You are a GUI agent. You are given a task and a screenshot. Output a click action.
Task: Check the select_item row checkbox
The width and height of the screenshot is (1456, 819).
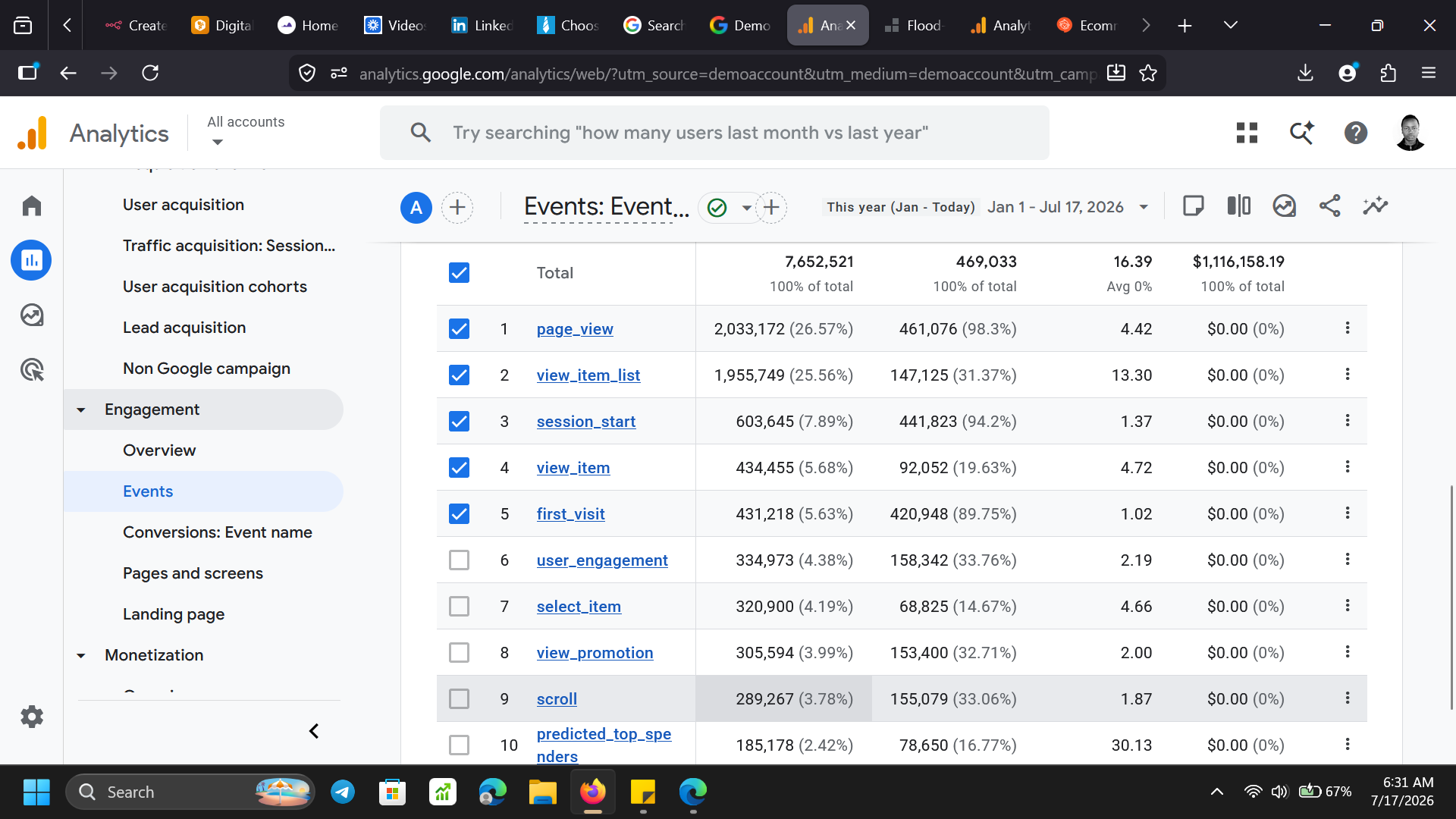459,606
